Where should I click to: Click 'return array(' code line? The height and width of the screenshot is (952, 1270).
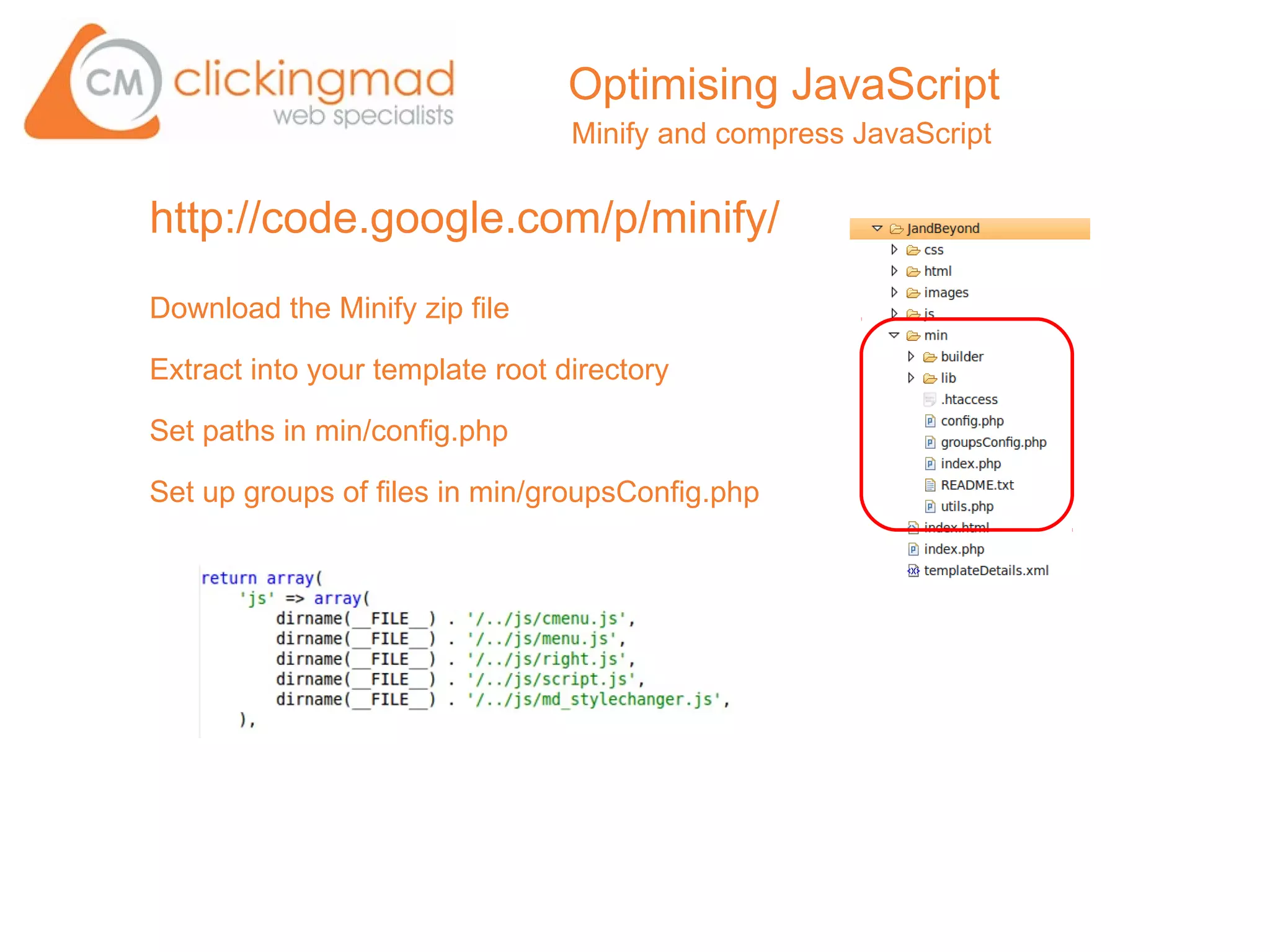pyautogui.click(x=262, y=578)
